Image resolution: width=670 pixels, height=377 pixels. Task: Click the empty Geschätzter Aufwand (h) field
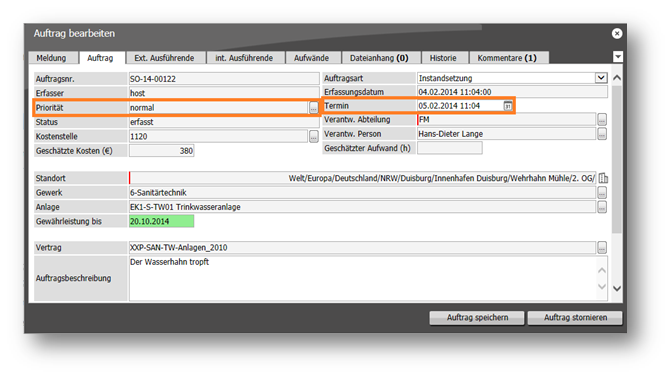[x=450, y=148]
